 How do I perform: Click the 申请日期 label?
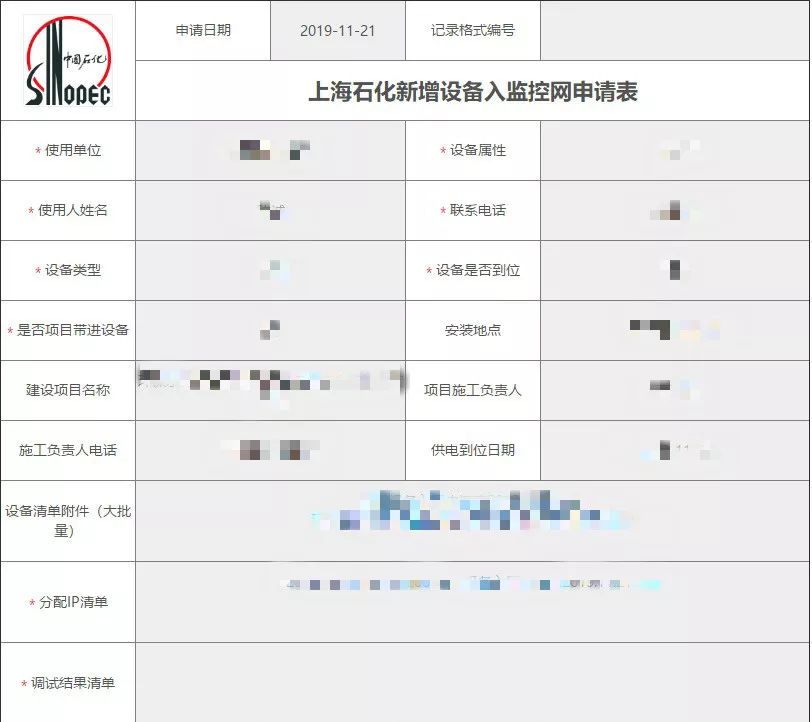point(203,31)
